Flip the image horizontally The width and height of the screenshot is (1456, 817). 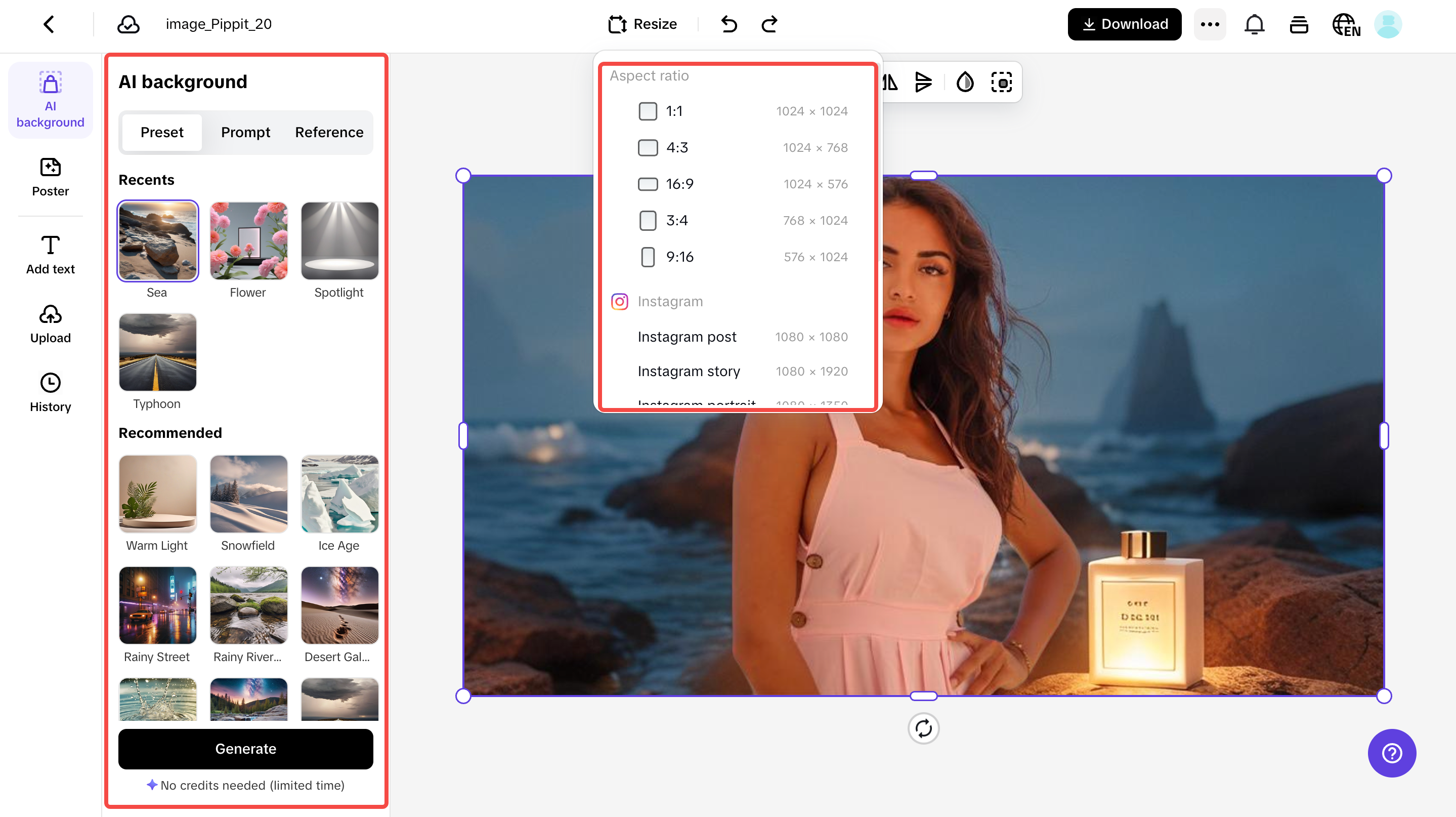tap(890, 82)
